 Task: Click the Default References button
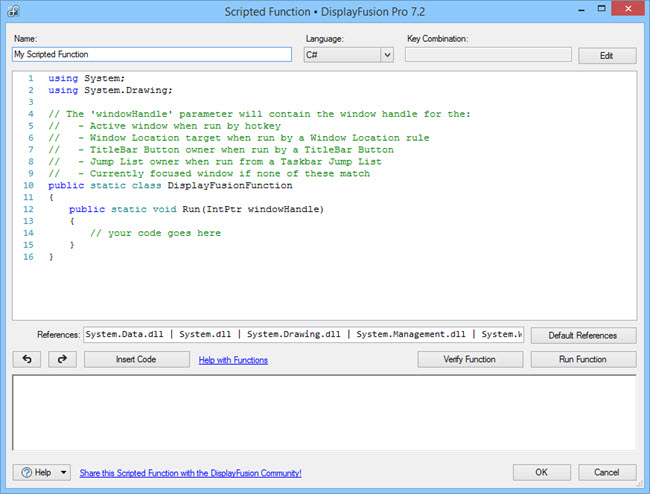(583, 335)
